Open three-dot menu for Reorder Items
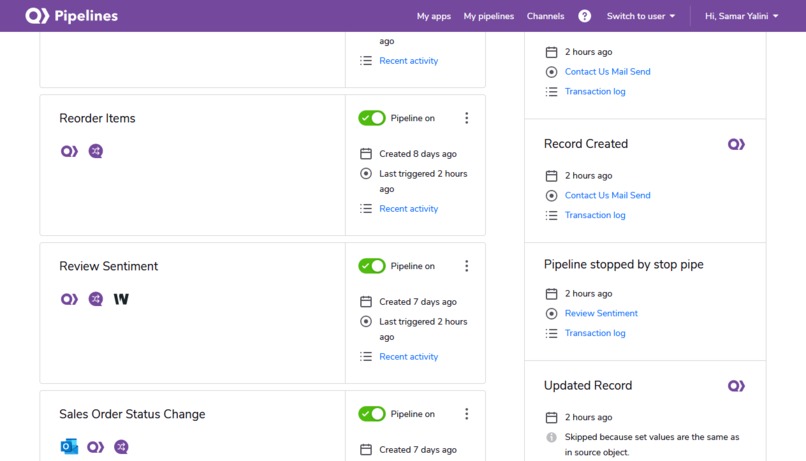 pyautogui.click(x=467, y=118)
